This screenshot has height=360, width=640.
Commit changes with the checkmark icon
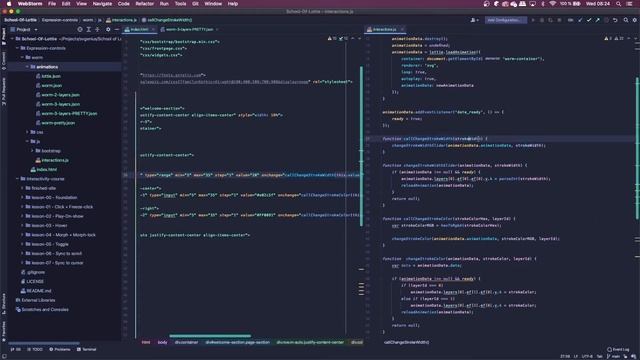click(x=589, y=20)
